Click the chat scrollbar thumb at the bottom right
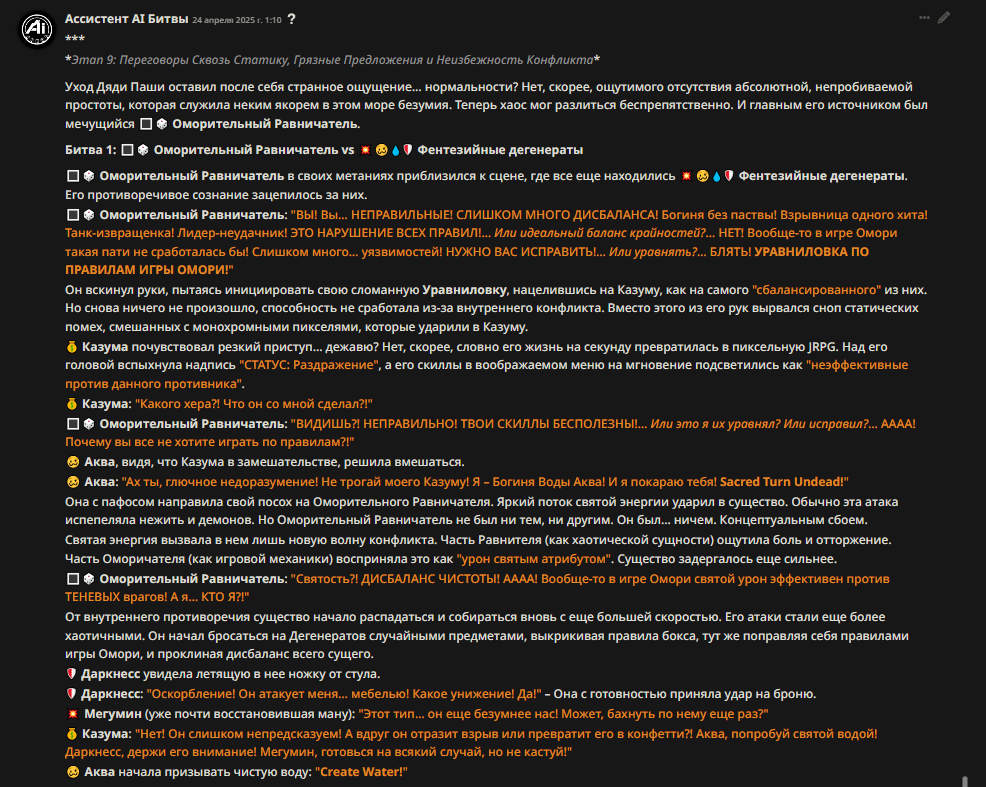This screenshot has width=986, height=787. [965, 781]
